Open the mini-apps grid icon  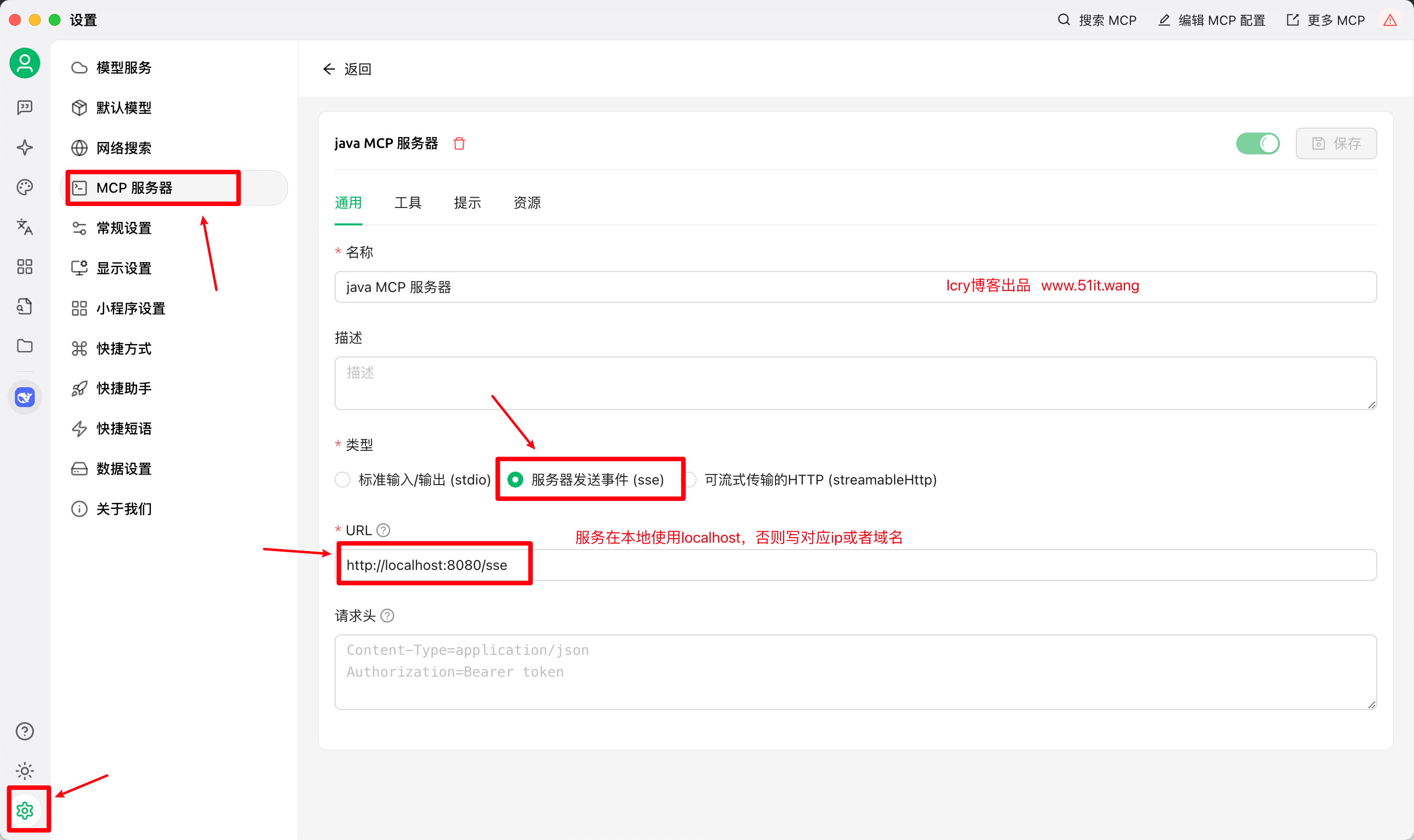point(24,266)
